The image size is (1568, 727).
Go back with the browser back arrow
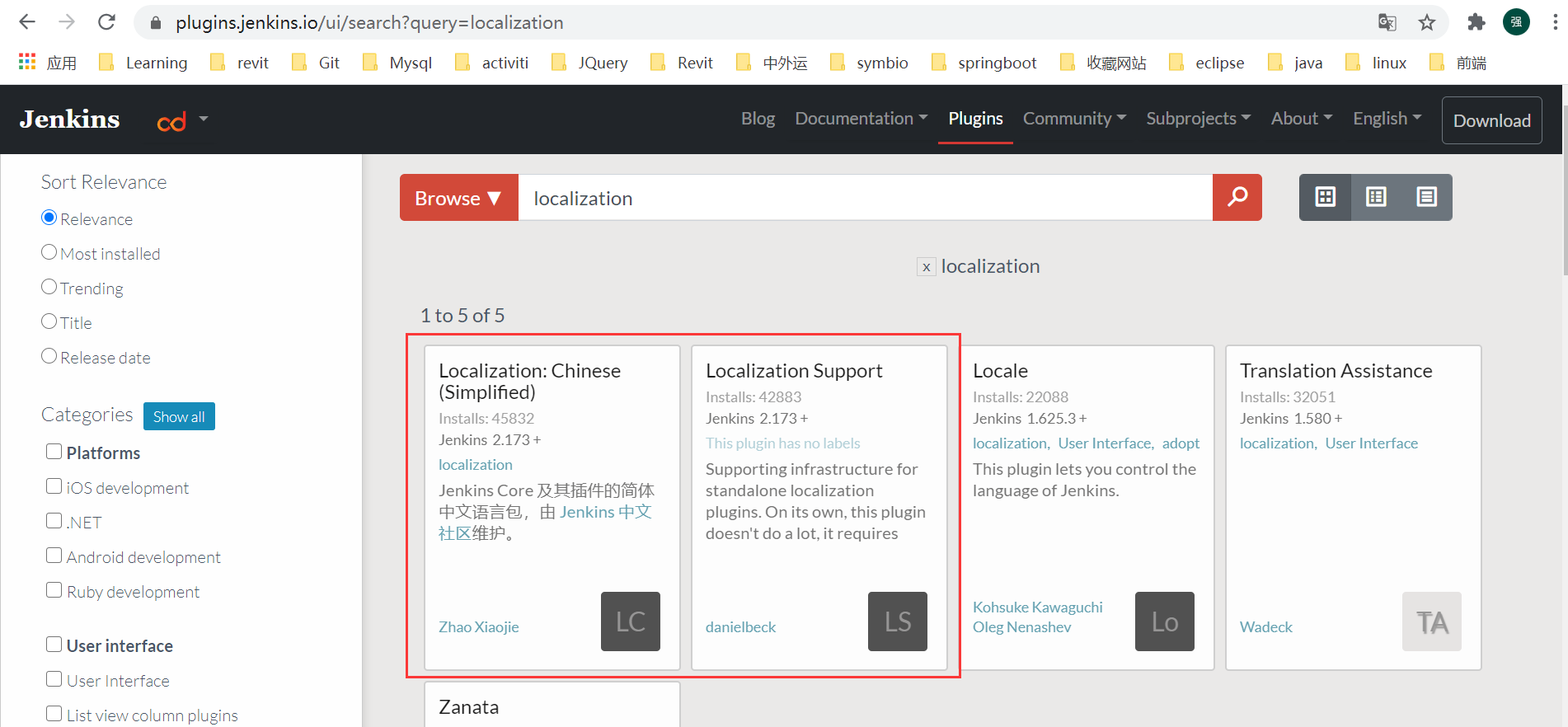27,22
